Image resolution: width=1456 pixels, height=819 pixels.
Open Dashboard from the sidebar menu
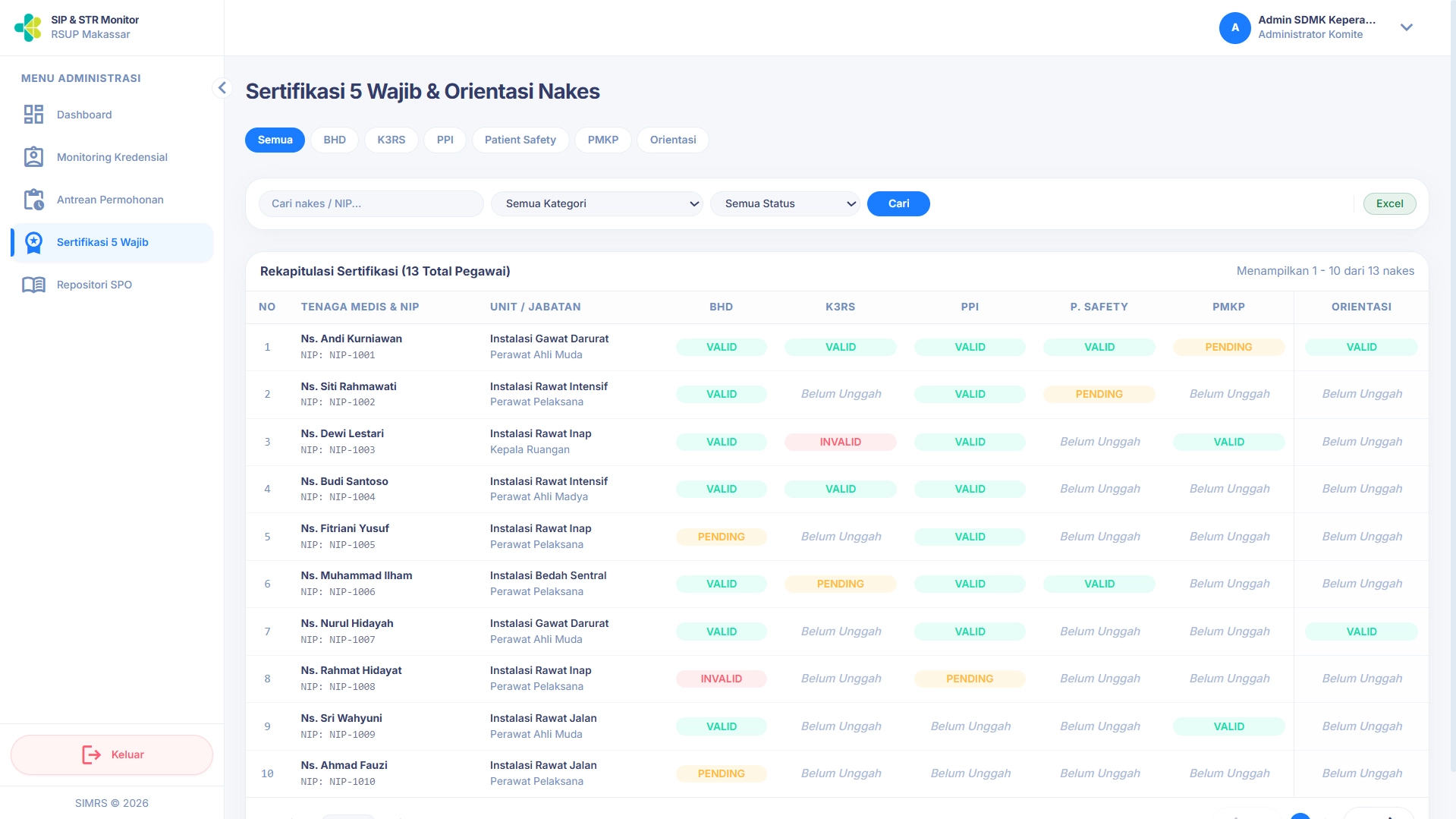tap(112, 115)
